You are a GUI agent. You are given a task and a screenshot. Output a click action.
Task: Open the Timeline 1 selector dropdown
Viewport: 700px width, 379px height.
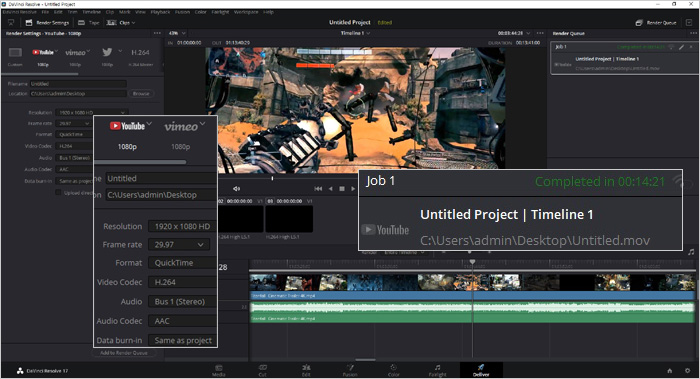(x=355, y=33)
